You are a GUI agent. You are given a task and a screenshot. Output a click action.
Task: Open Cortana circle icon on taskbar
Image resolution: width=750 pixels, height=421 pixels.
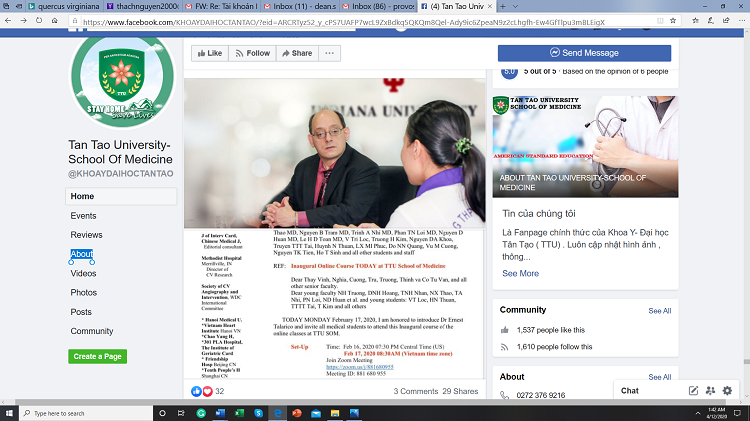(162, 413)
